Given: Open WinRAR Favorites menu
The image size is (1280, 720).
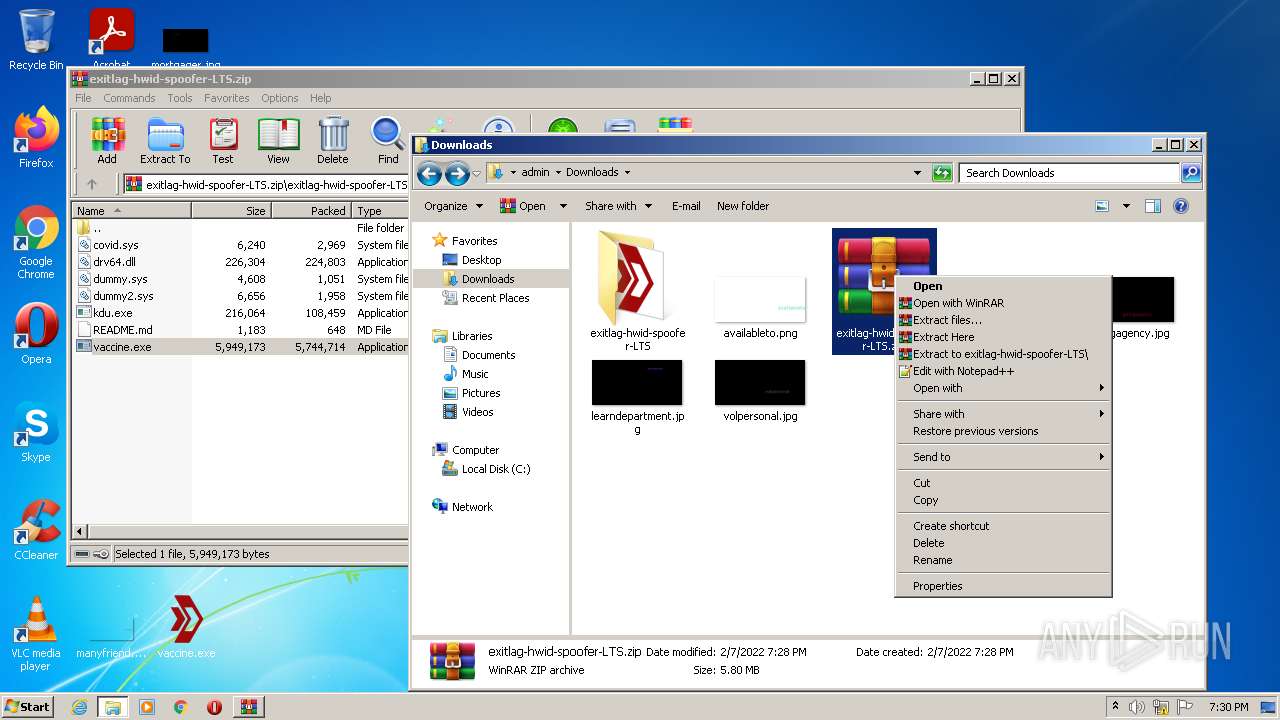Looking at the screenshot, I should pyautogui.click(x=227, y=98).
